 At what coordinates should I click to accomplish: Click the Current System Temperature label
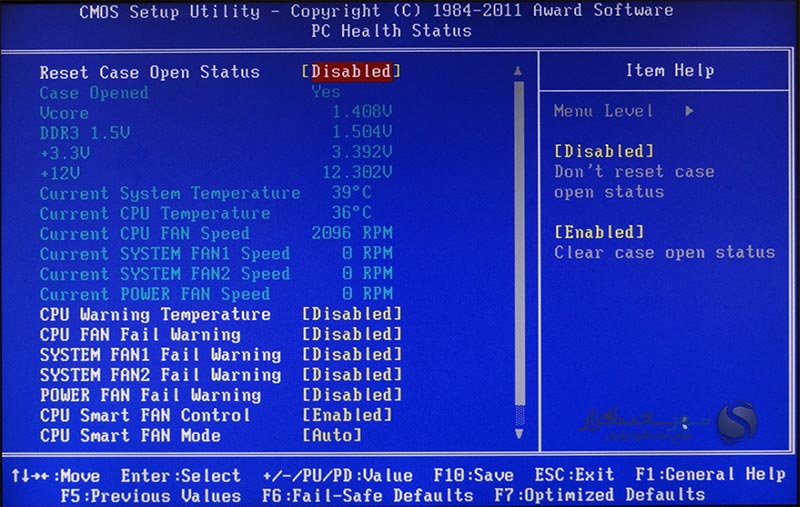[170, 193]
